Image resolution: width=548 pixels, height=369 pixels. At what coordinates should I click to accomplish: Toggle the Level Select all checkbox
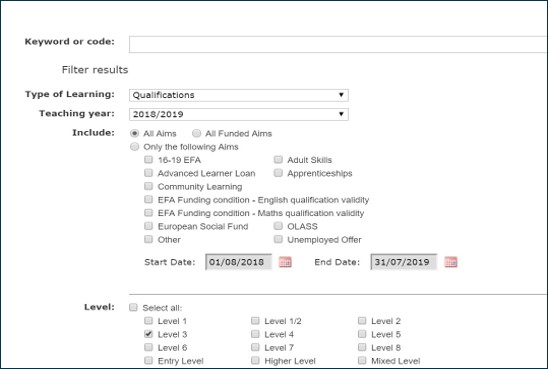(x=133, y=307)
